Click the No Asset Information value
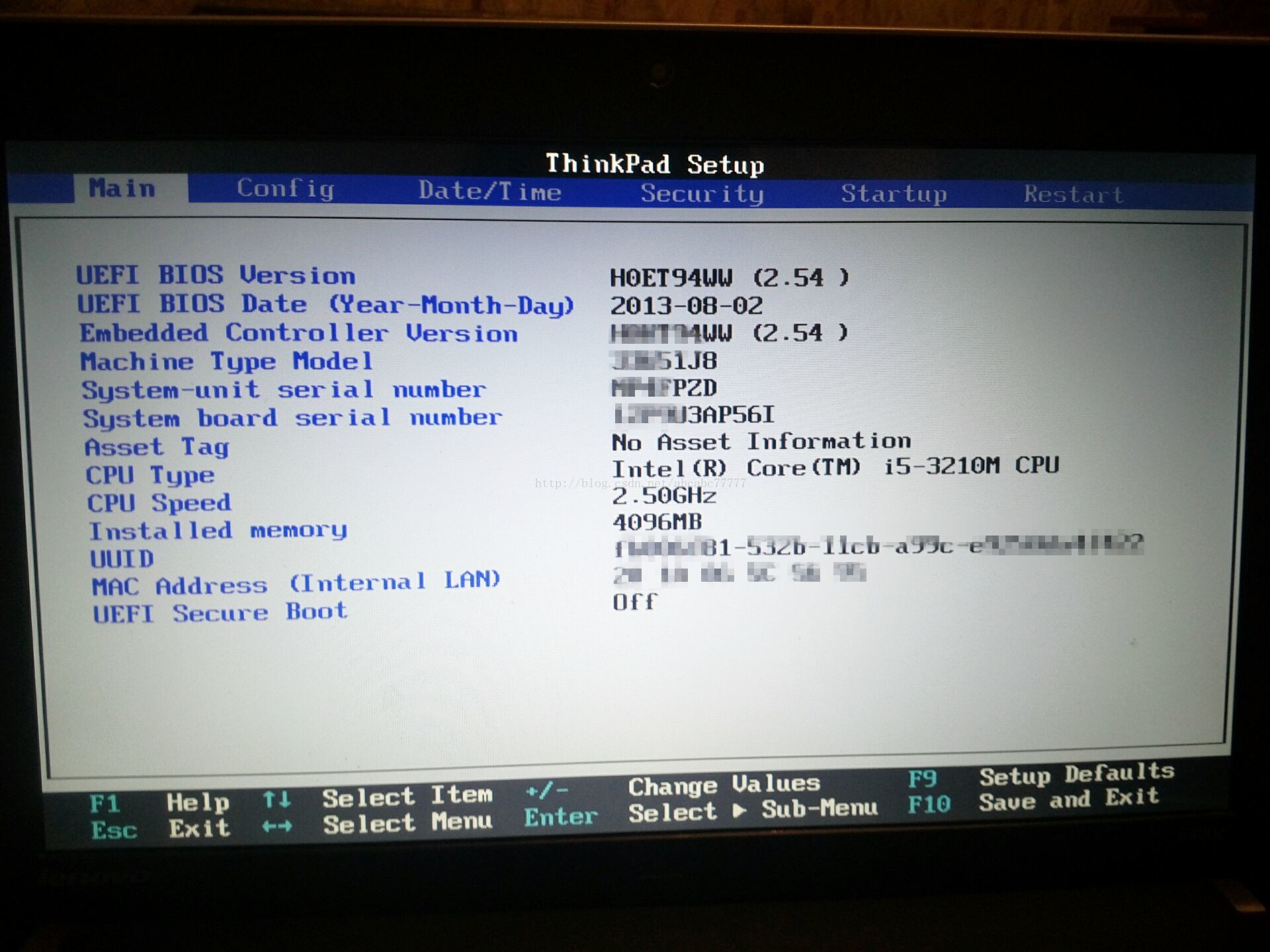 coord(761,442)
